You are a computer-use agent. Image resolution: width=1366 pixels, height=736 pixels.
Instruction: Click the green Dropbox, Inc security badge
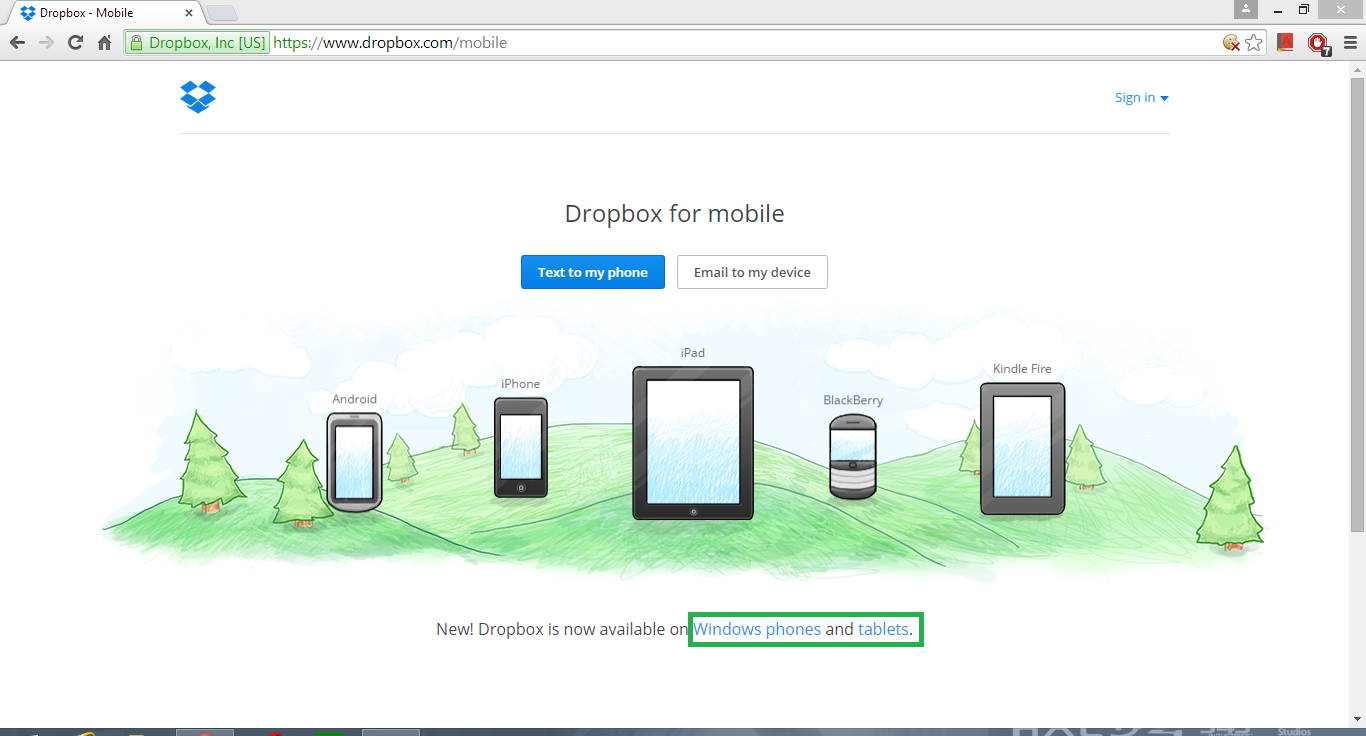[198, 43]
